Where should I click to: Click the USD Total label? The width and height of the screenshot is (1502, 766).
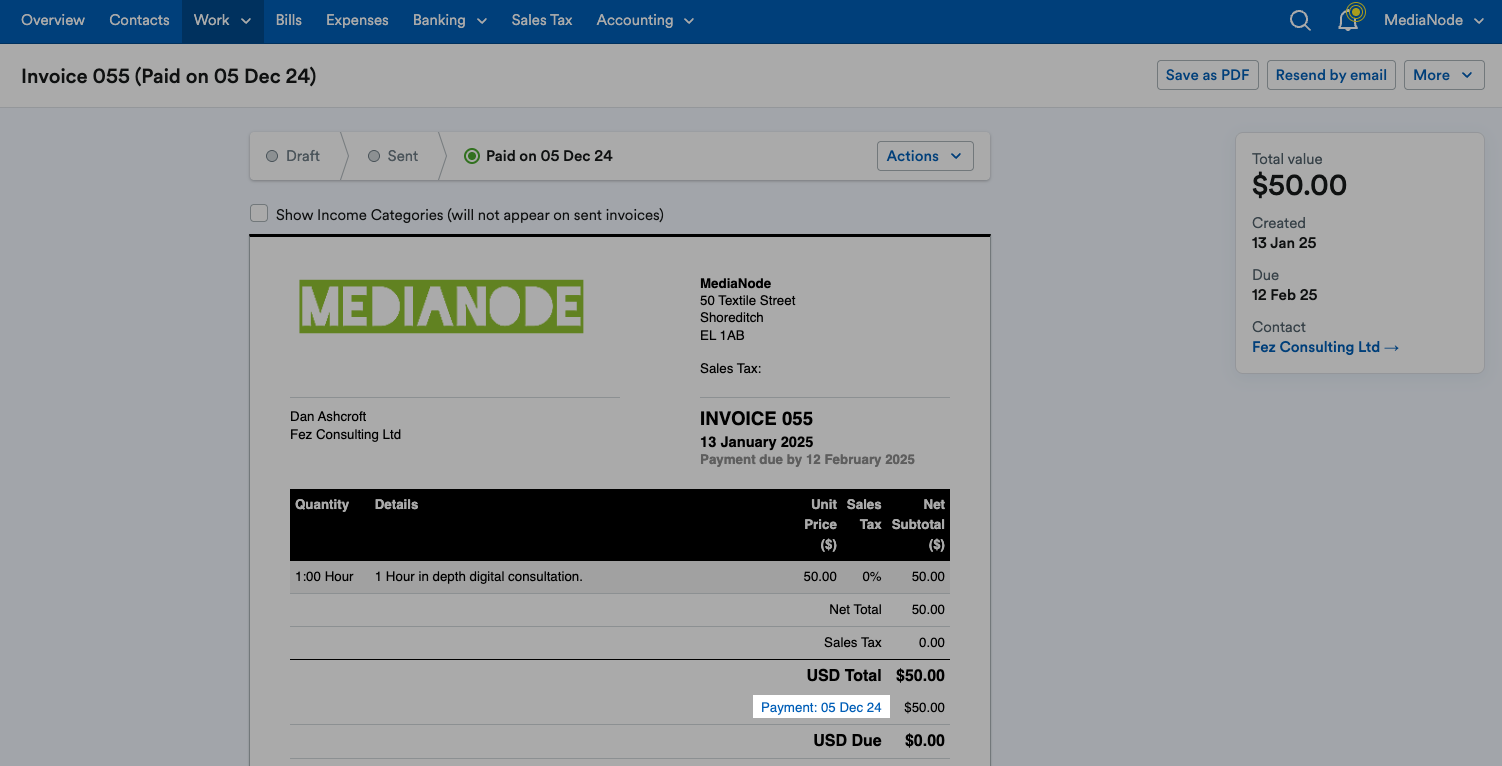(x=844, y=675)
